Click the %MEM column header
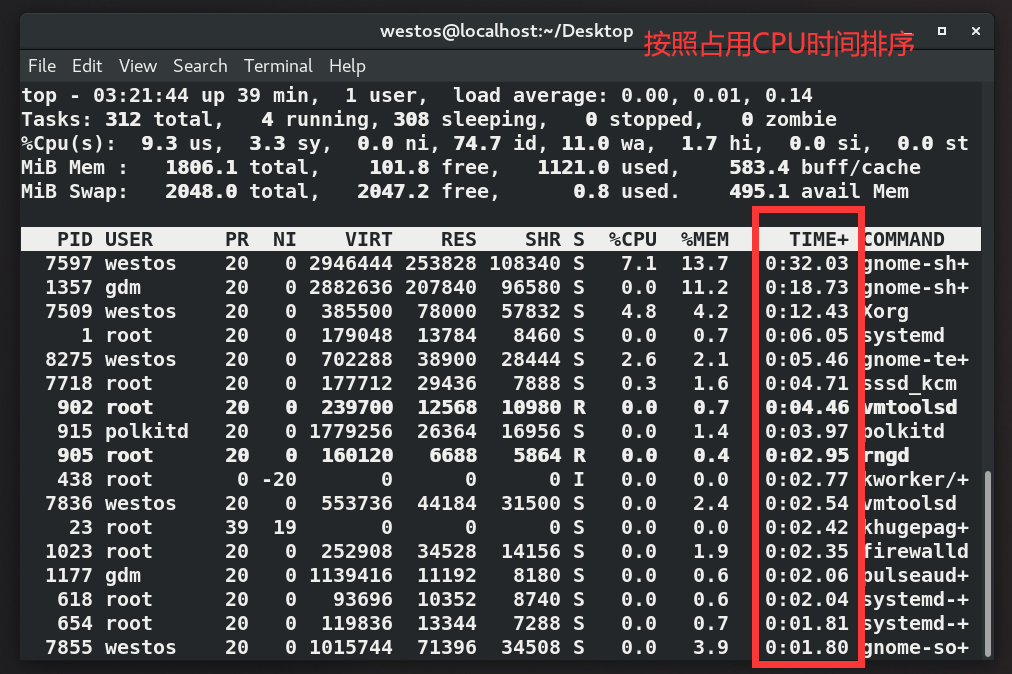Screen dimensions: 1012x674 tap(705, 240)
